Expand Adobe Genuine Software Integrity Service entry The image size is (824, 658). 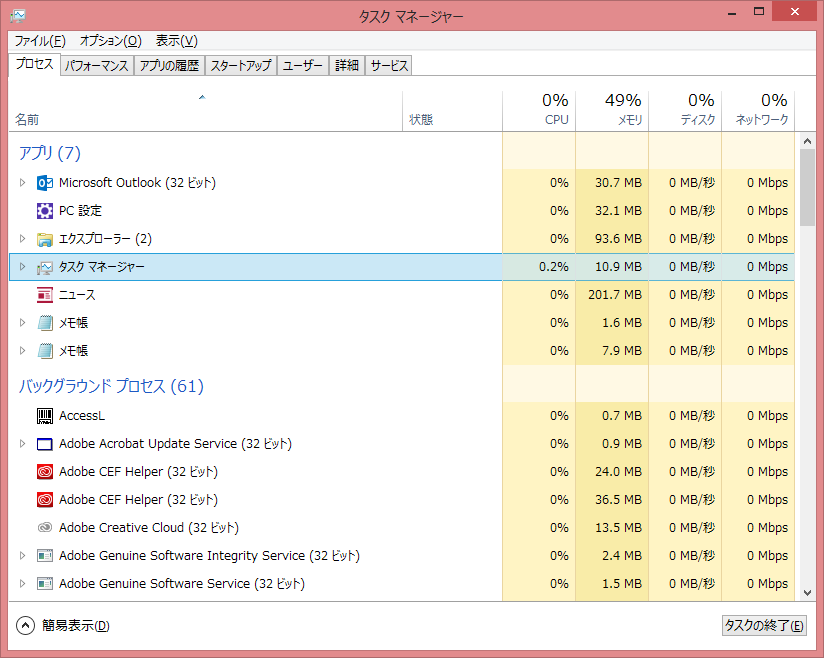[23, 556]
